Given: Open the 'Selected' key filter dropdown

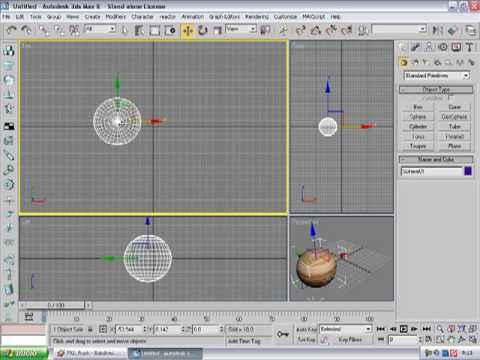Looking at the screenshot, I should pyautogui.click(x=345, y=329).
